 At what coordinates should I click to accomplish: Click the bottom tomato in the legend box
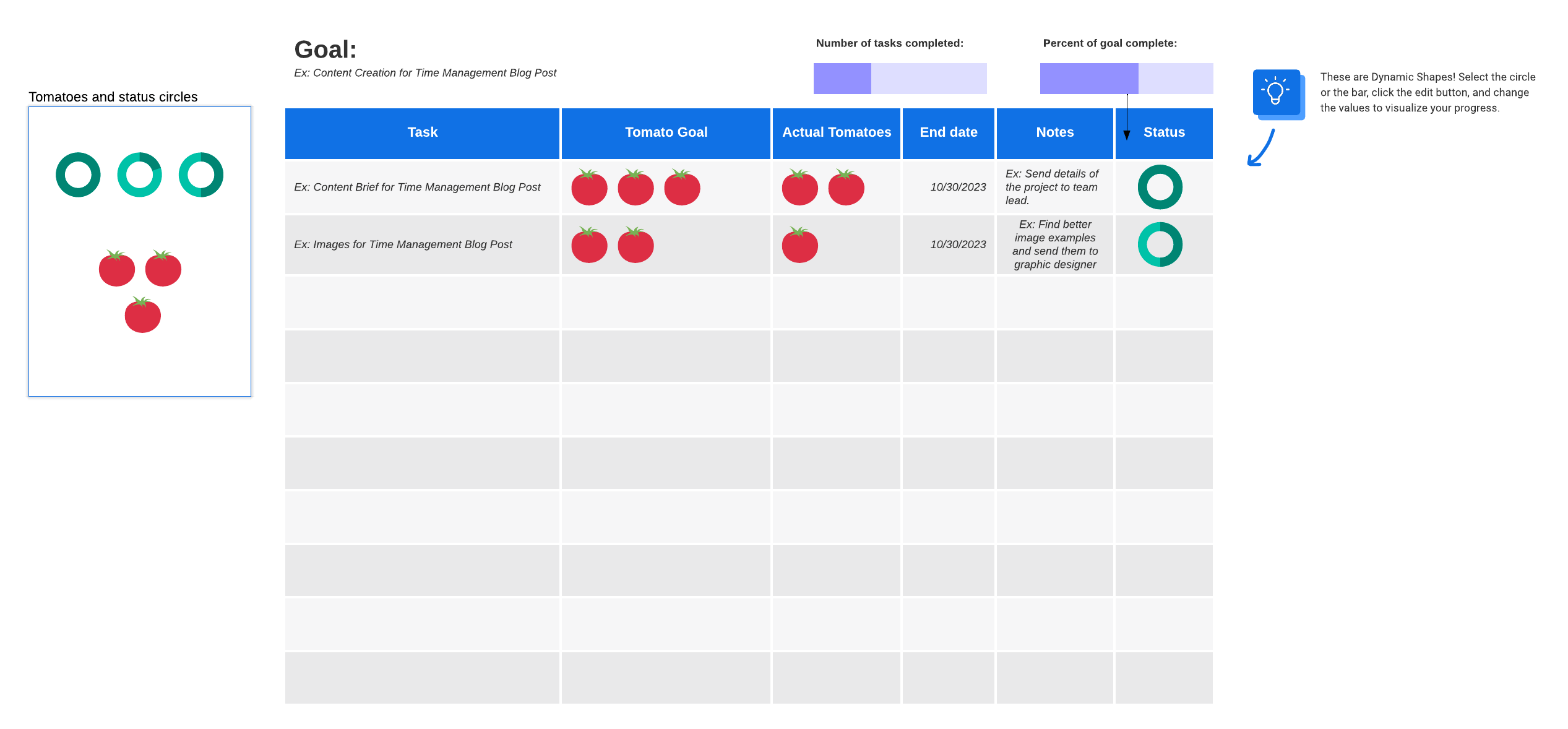(x=143, y=316)
